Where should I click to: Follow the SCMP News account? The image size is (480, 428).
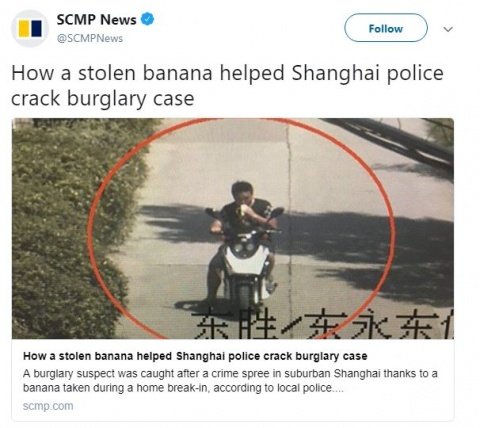point(386,28)
